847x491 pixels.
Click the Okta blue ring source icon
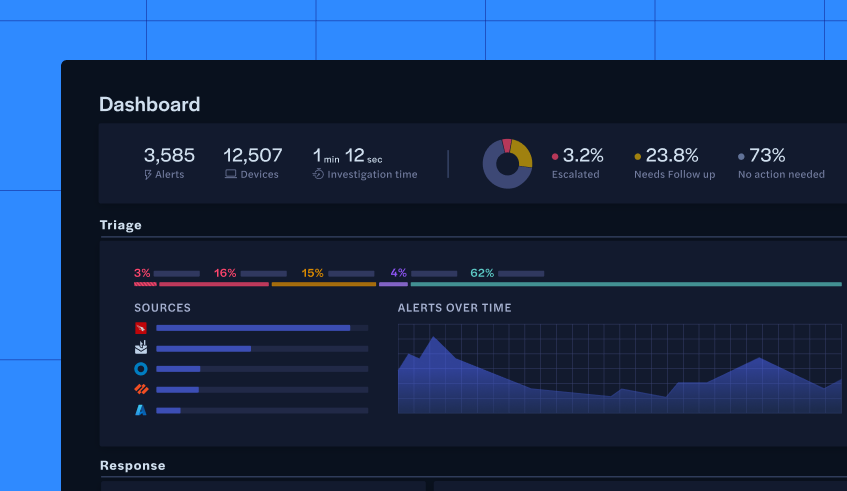tap(141, 369)
